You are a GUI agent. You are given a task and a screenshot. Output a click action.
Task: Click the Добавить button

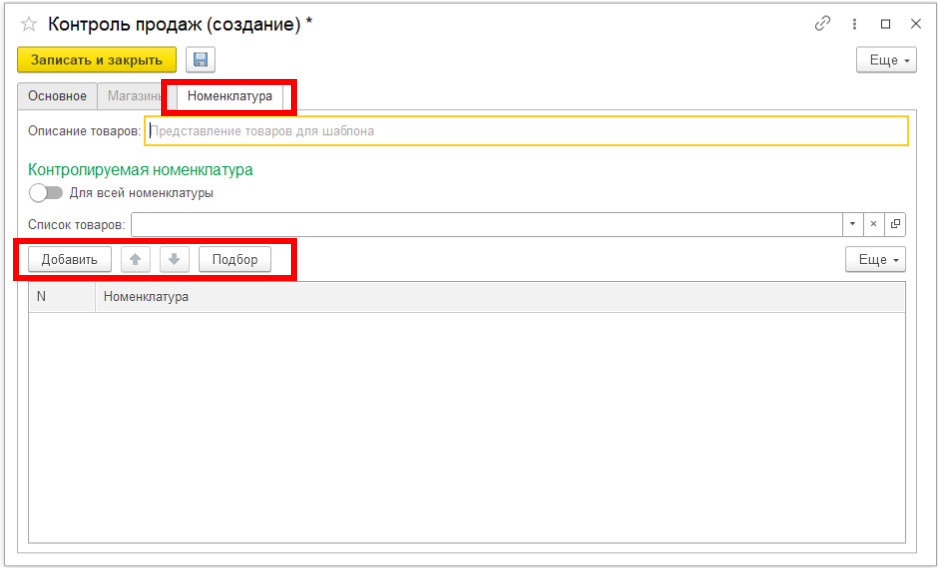[x=69, y=260]
